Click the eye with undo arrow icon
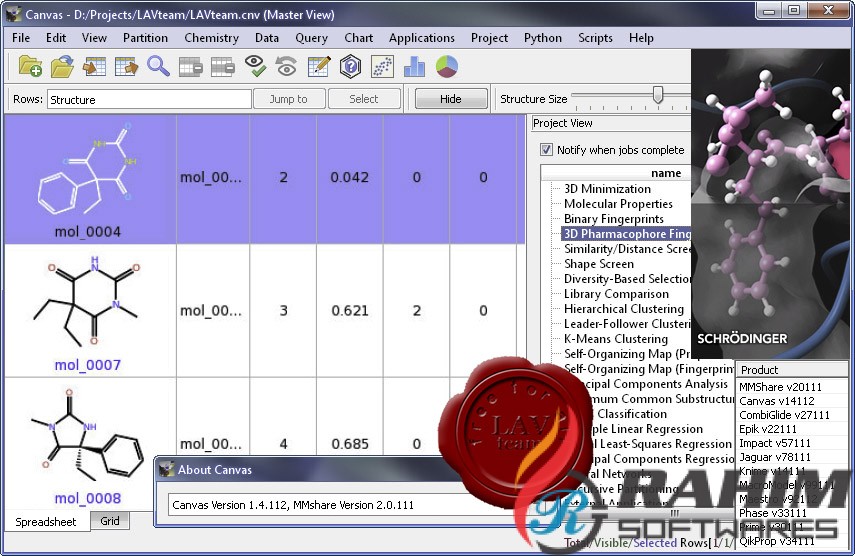 tap(286, 66)
